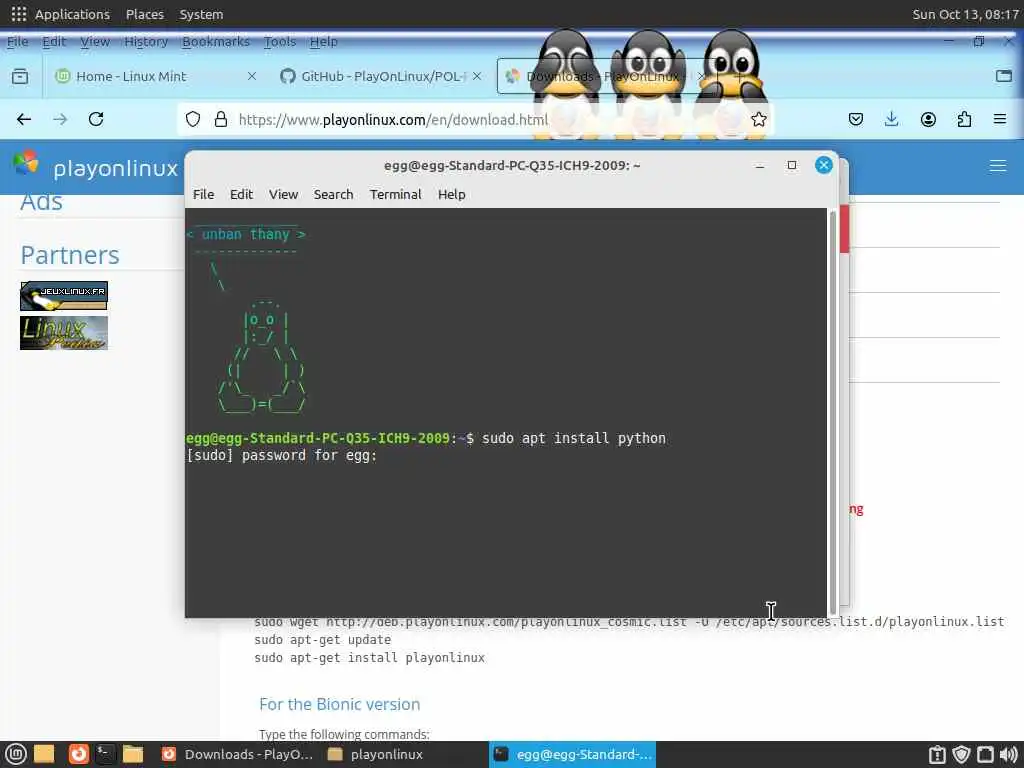Close the GitHub PlayOnLinux tab
Image resolution: width=1024 pixels, height=768 pixels.
point(477,76)
